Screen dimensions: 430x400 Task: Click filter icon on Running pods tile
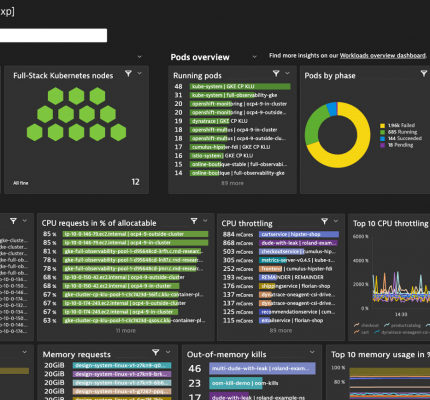point(276,73)
